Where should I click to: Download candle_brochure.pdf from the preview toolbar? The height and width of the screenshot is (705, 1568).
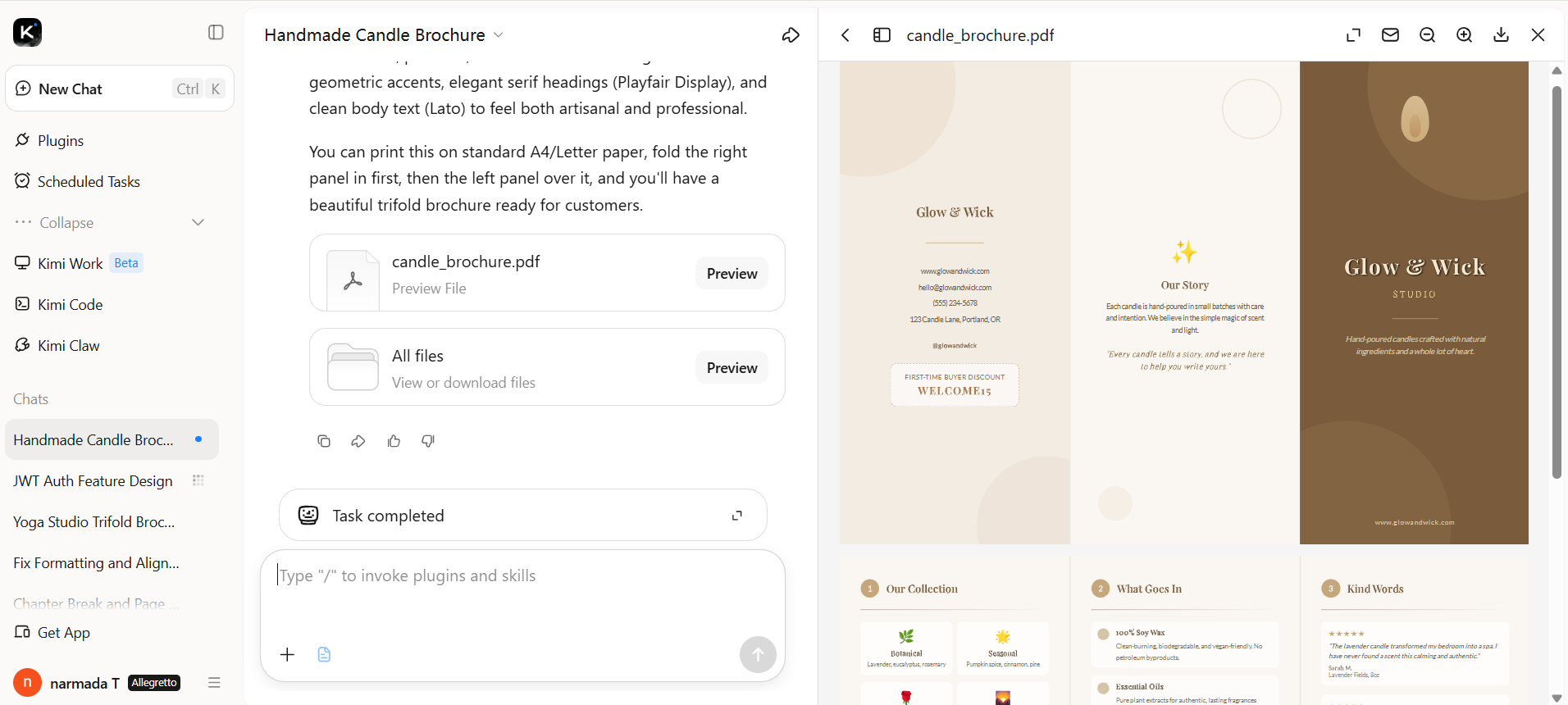(1501, 35)
